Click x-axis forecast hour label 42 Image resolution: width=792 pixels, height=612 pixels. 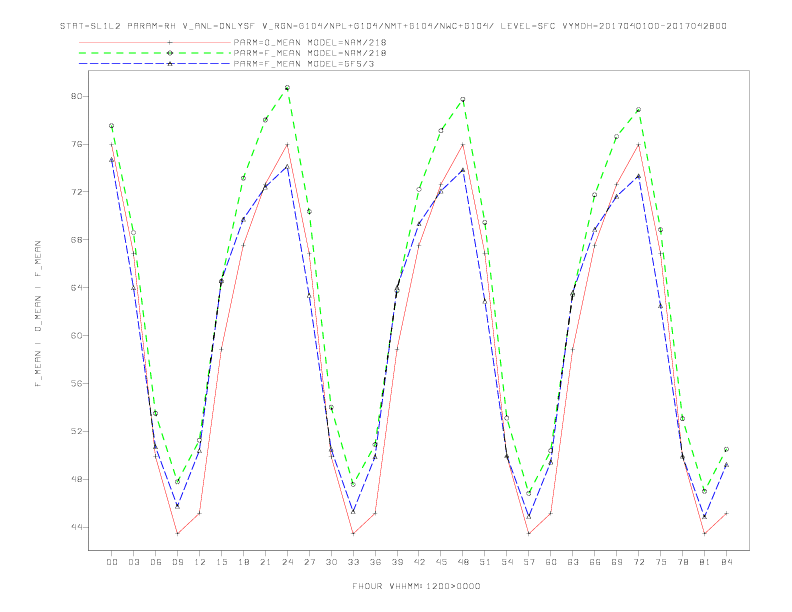point(419,562)
